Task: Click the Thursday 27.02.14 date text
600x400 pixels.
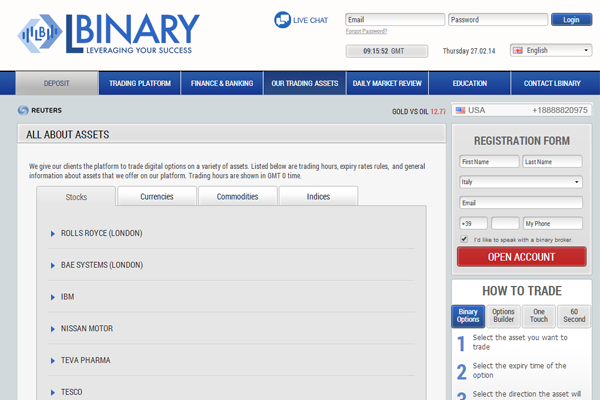Action: click(469, 51)
